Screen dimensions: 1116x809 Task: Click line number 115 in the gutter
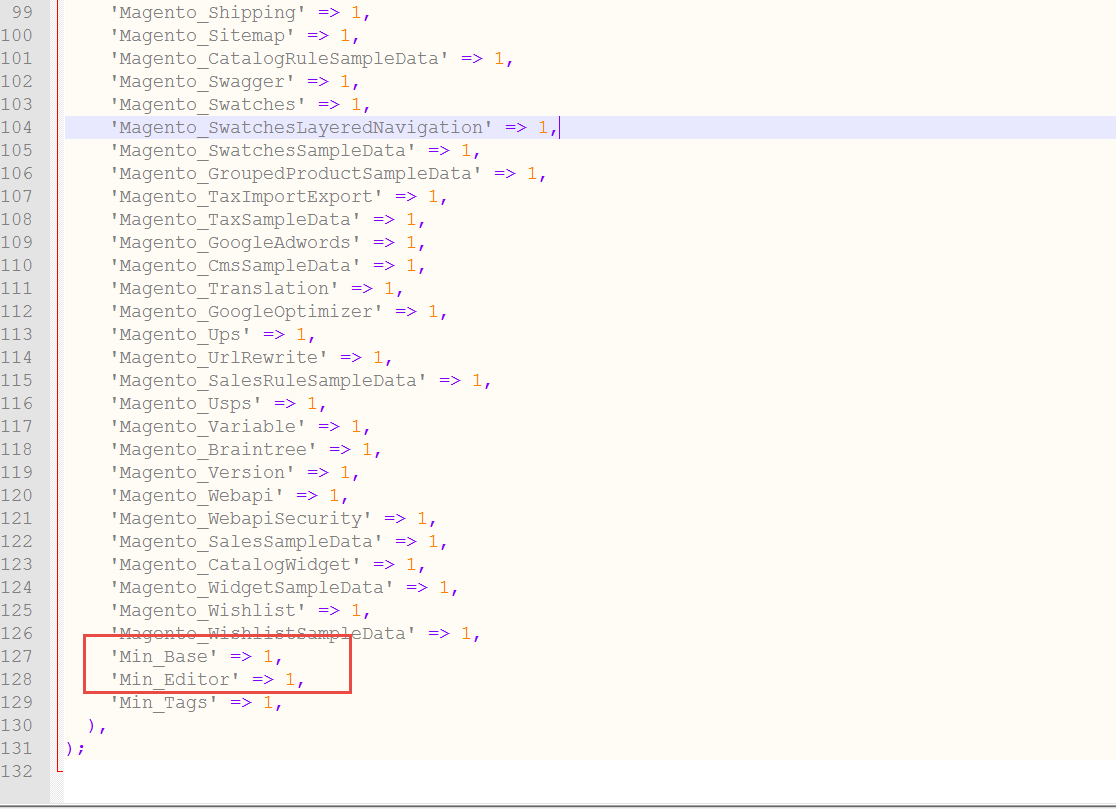click(x=16, y=381)
